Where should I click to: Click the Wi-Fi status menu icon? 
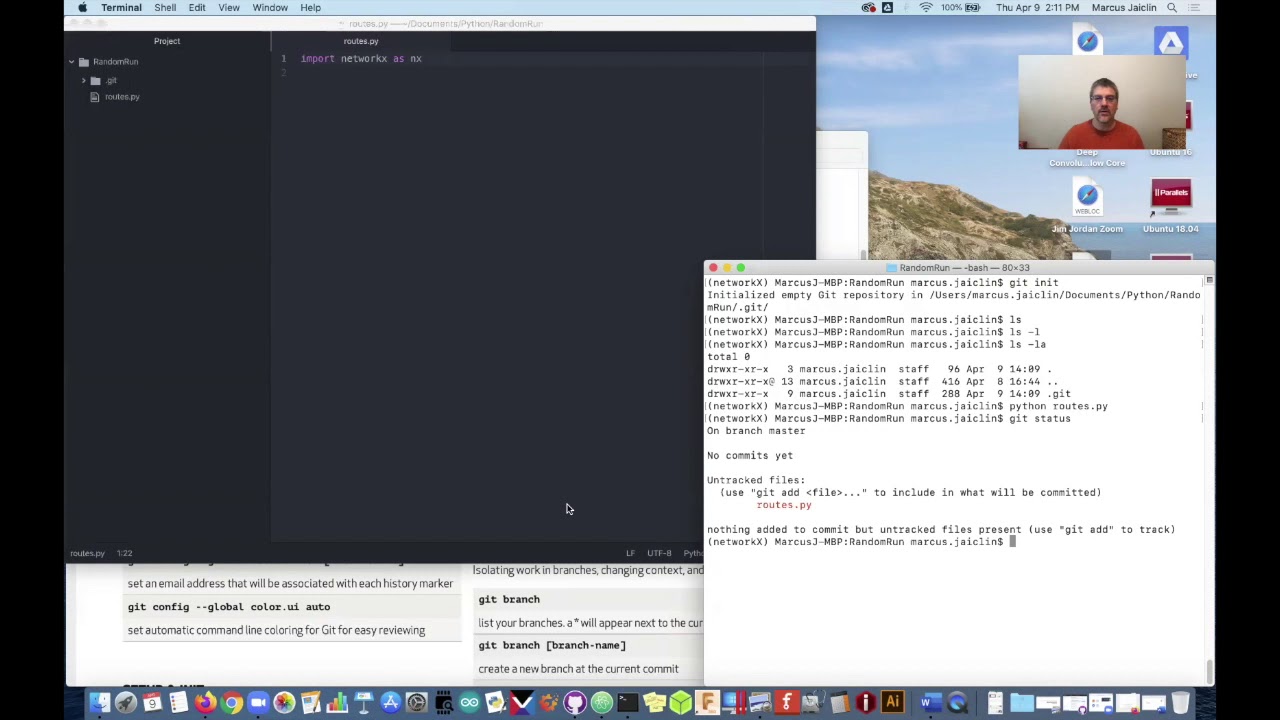click(x=926, y=7)
